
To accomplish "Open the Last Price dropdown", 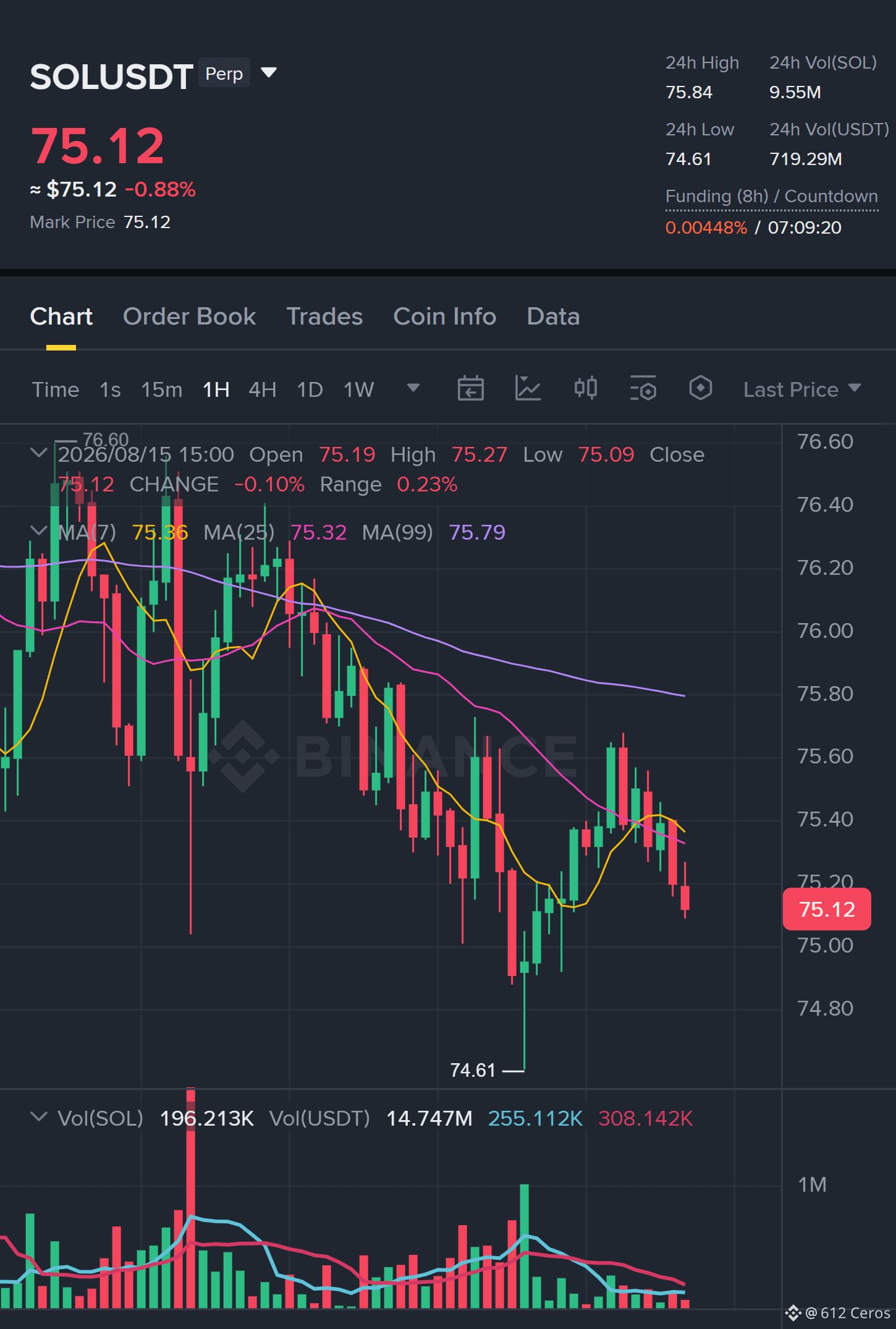I will 802,389.
